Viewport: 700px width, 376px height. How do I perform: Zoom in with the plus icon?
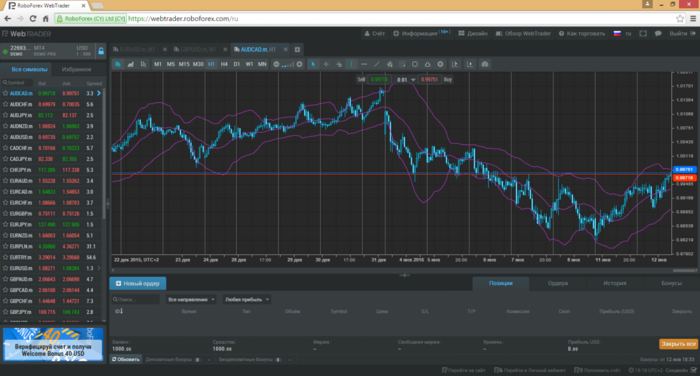pyautogui.click(x=300, y=64)
